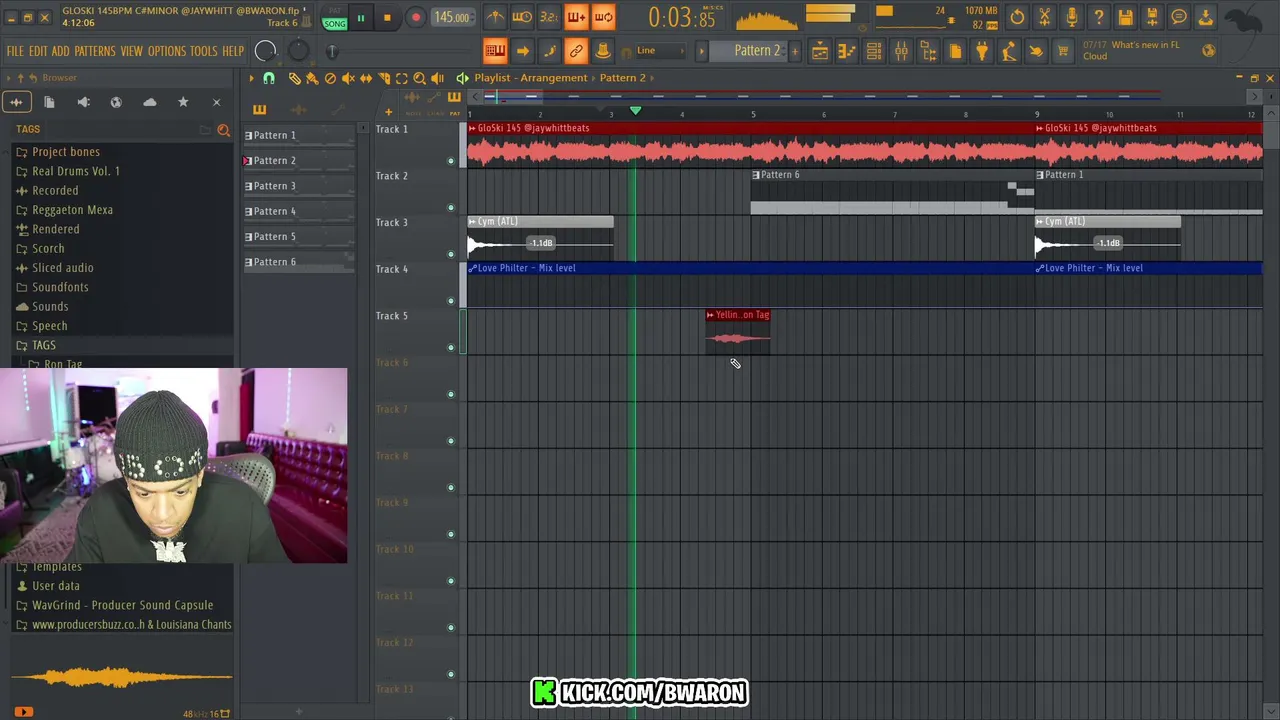
Task: Open the Help menu
Action: pos(233,51)
